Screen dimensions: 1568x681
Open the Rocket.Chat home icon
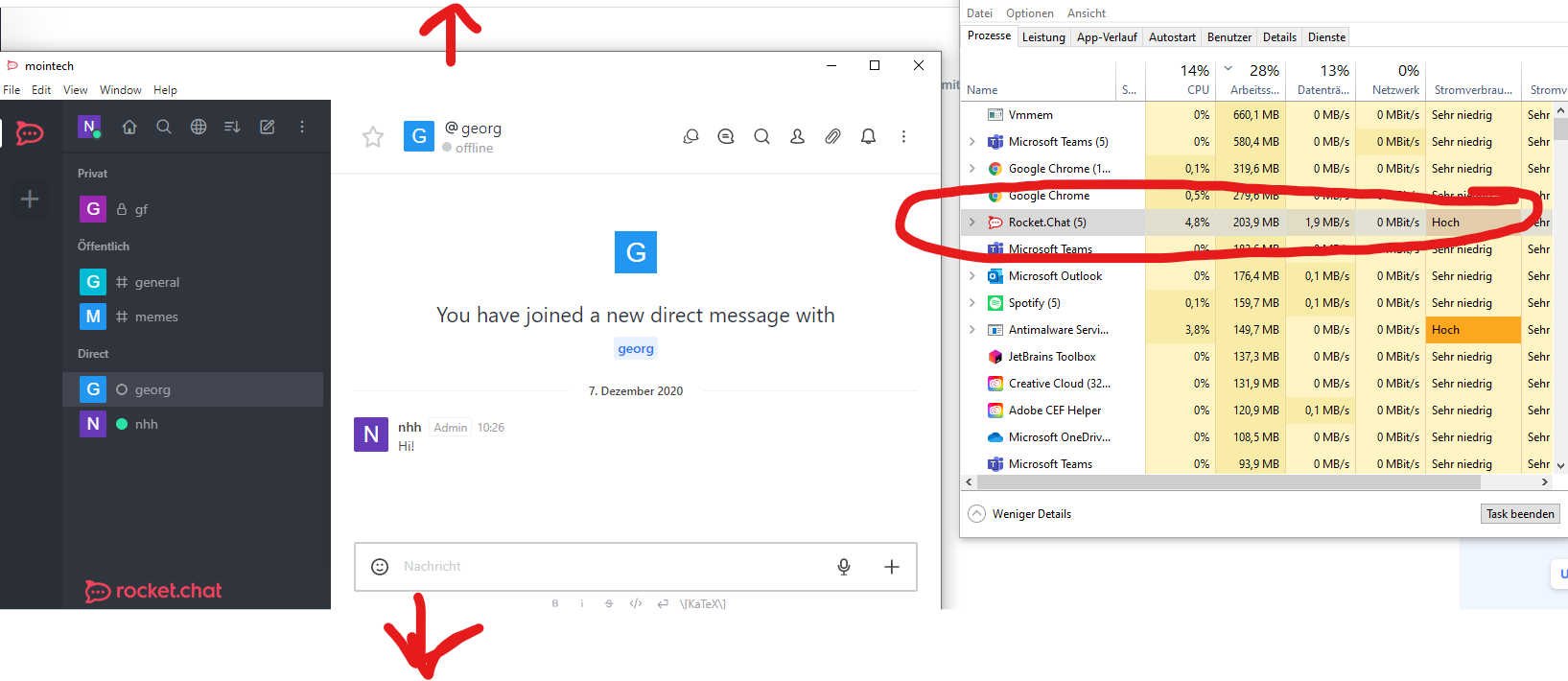coord(129,127)
